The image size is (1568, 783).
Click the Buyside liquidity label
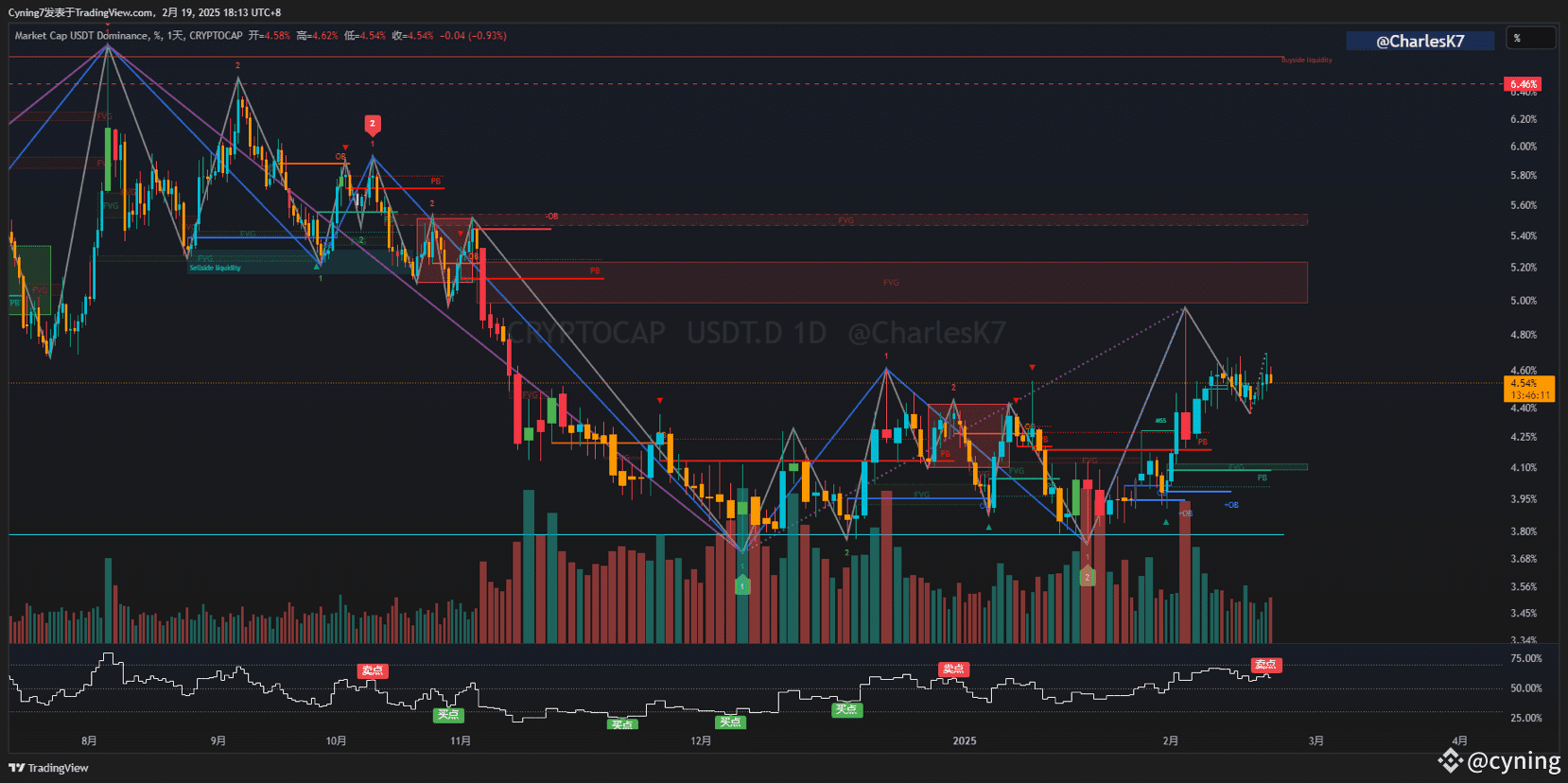pos(1306,61)
